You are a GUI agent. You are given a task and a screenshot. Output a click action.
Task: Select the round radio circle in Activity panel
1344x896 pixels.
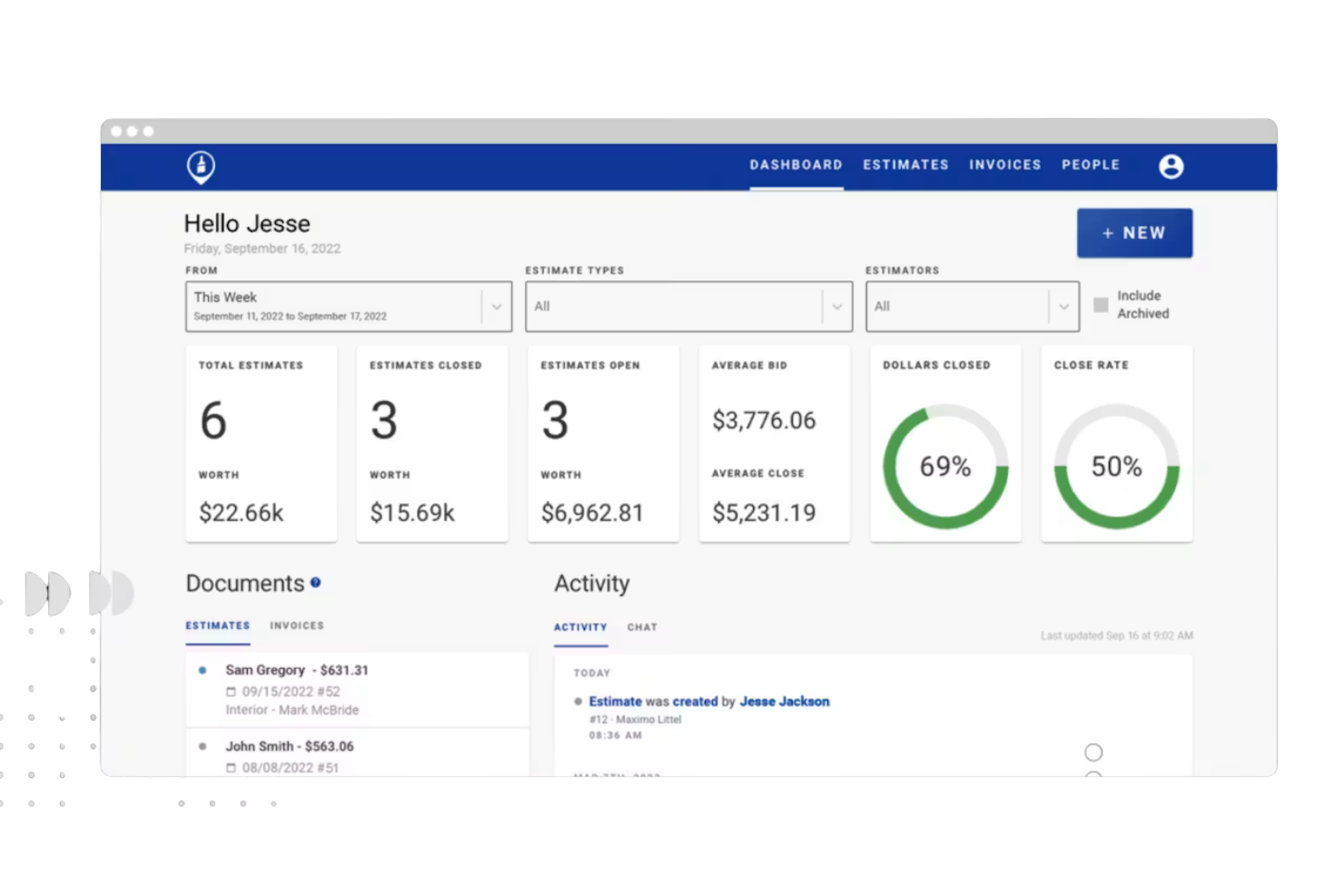click(x=1093, y=753)
